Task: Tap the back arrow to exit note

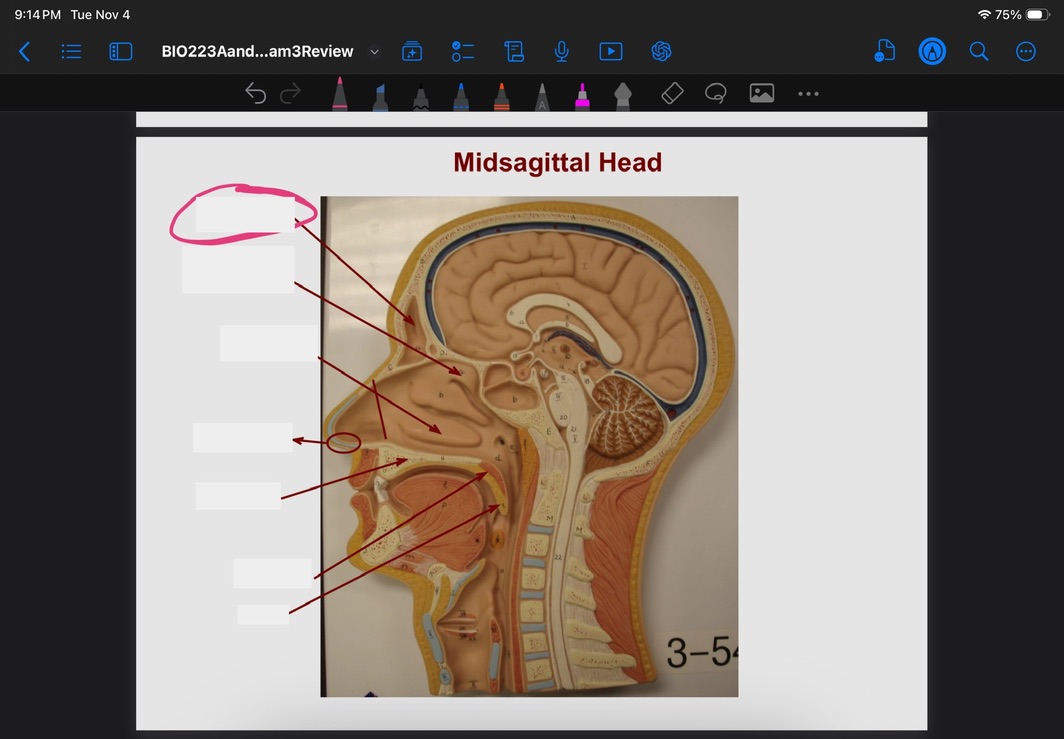Action: point(25,51)
